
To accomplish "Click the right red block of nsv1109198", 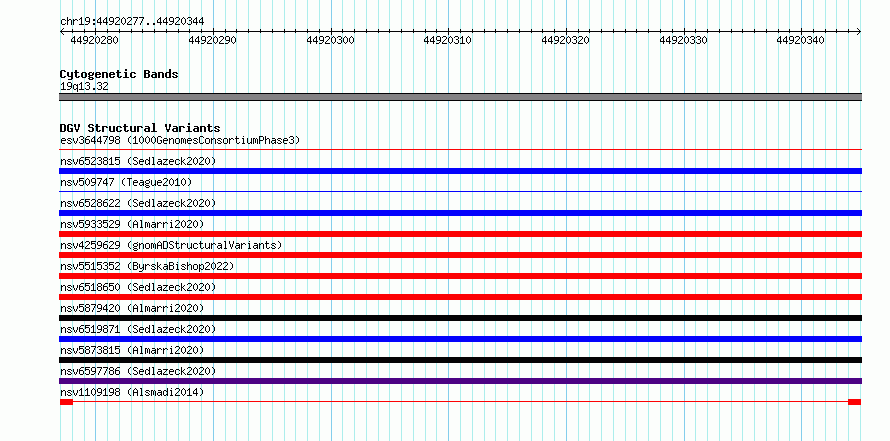I will tap(855, 402).
